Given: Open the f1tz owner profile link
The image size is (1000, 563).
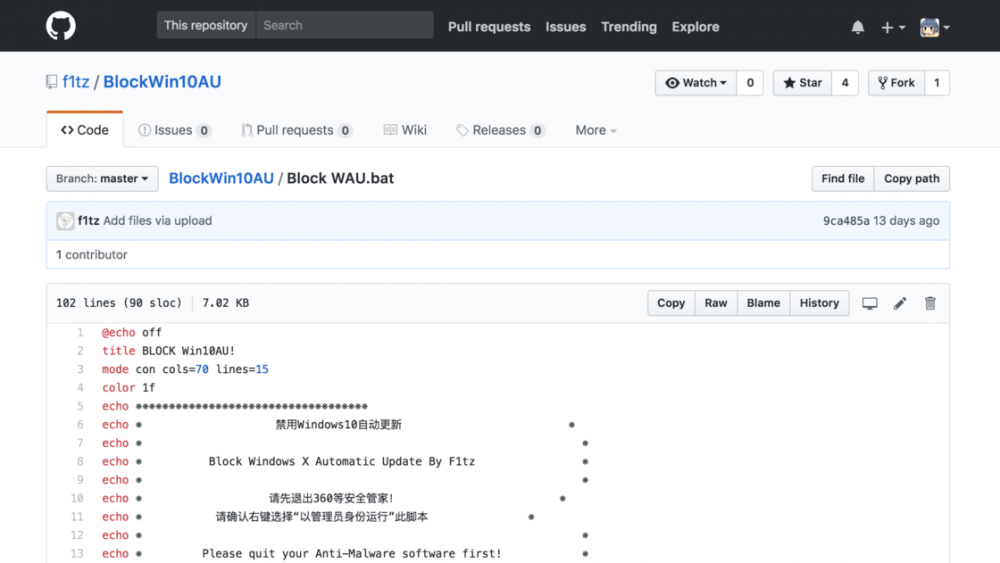Looking at the screenshot, I should [x=76, y=82].
